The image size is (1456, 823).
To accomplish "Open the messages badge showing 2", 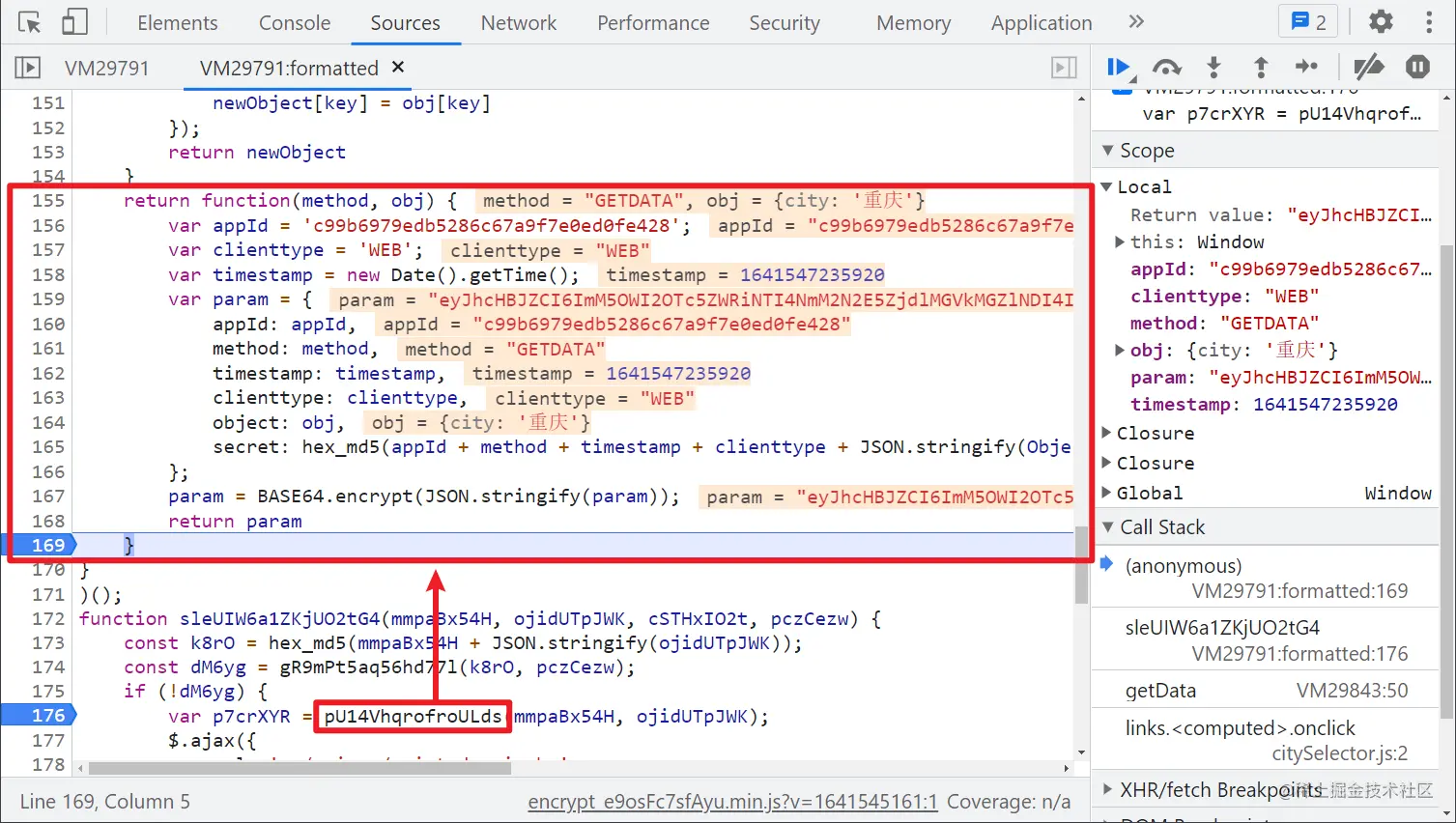I will coord(1309,22).
